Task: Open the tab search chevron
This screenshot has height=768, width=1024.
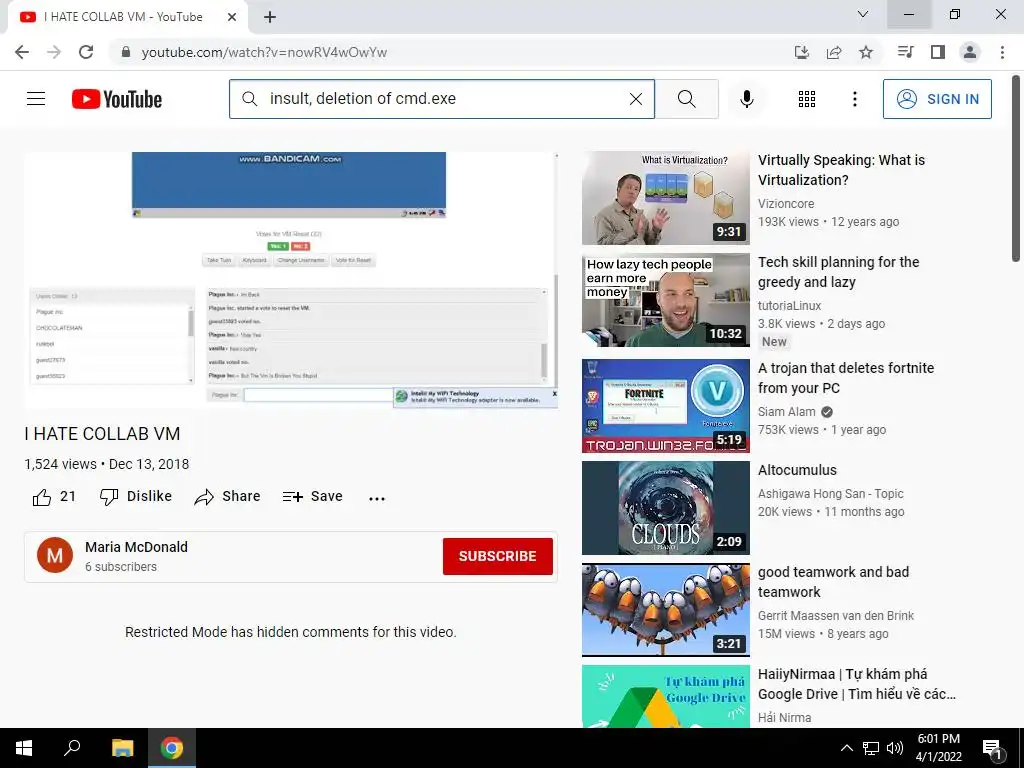Action: click(x=863, y=14)
